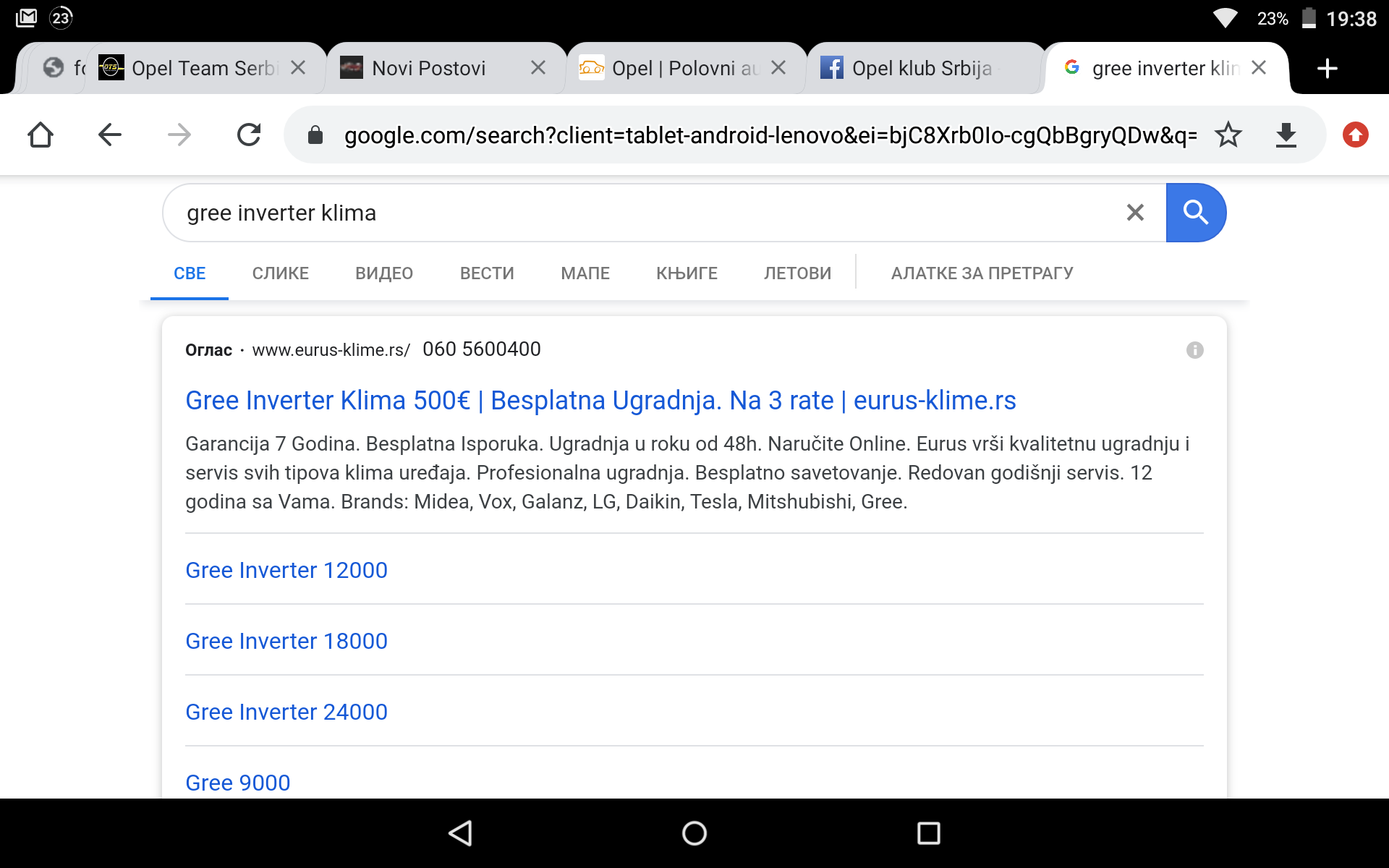Open the Gree Inverter Klima 500€ ad headline

(x=600, y=400)
